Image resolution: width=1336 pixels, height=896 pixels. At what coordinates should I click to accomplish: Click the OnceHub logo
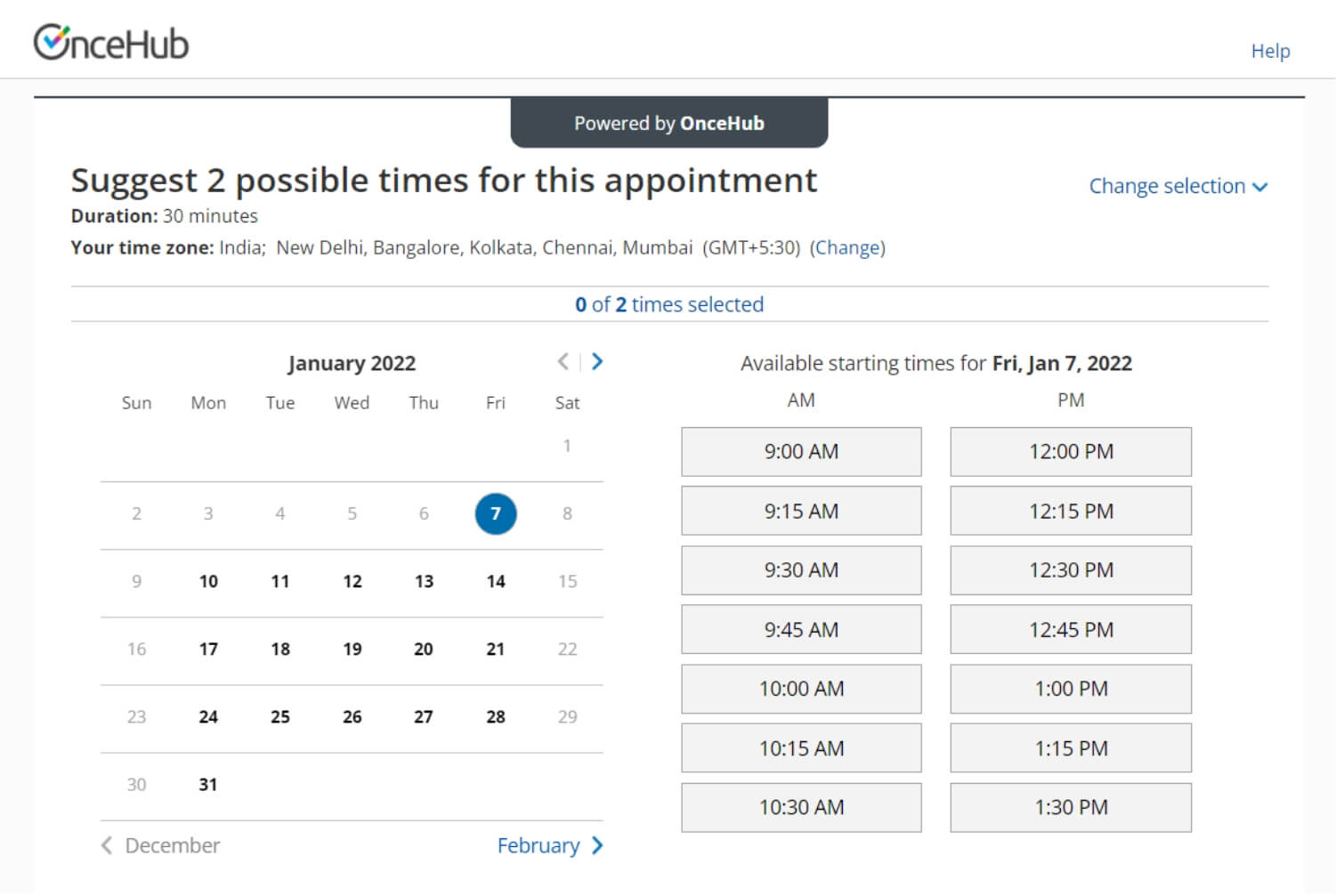tap(111, 40)
